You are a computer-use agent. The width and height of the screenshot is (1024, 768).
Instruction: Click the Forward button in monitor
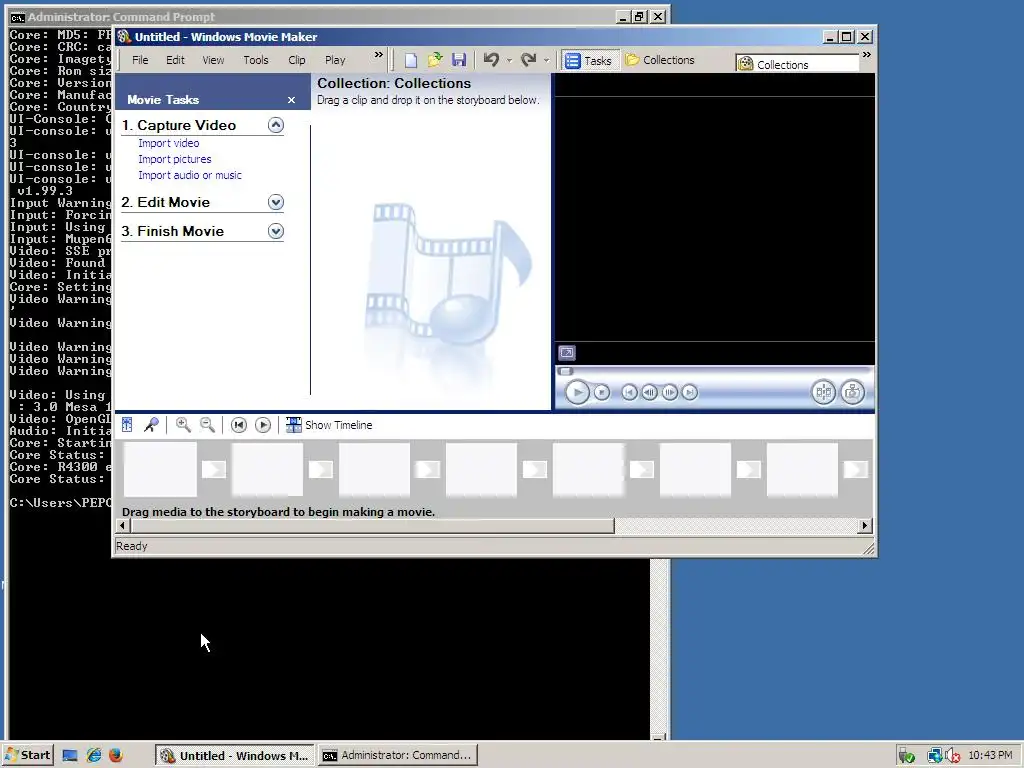(690, 392)
